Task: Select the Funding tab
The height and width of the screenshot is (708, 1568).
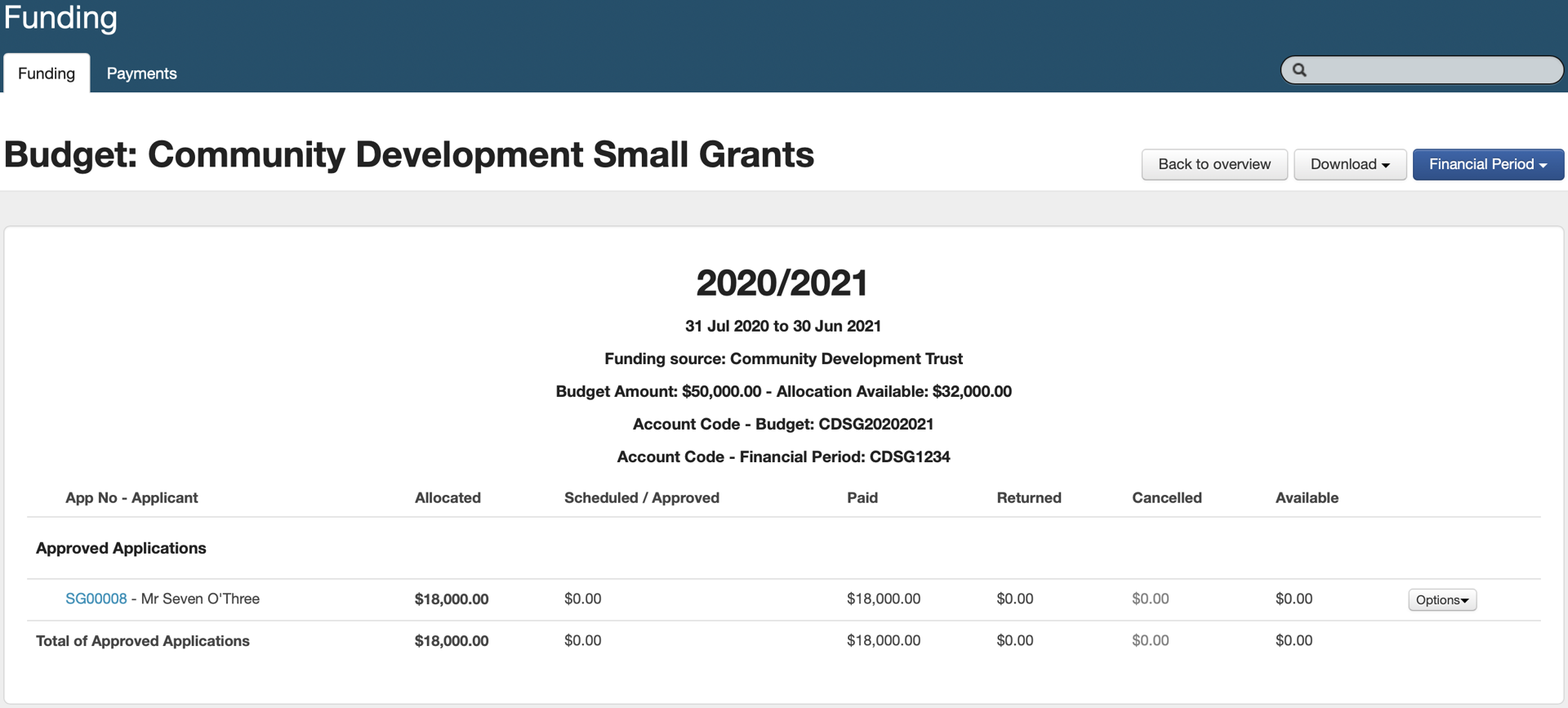Action: point(47,73)
